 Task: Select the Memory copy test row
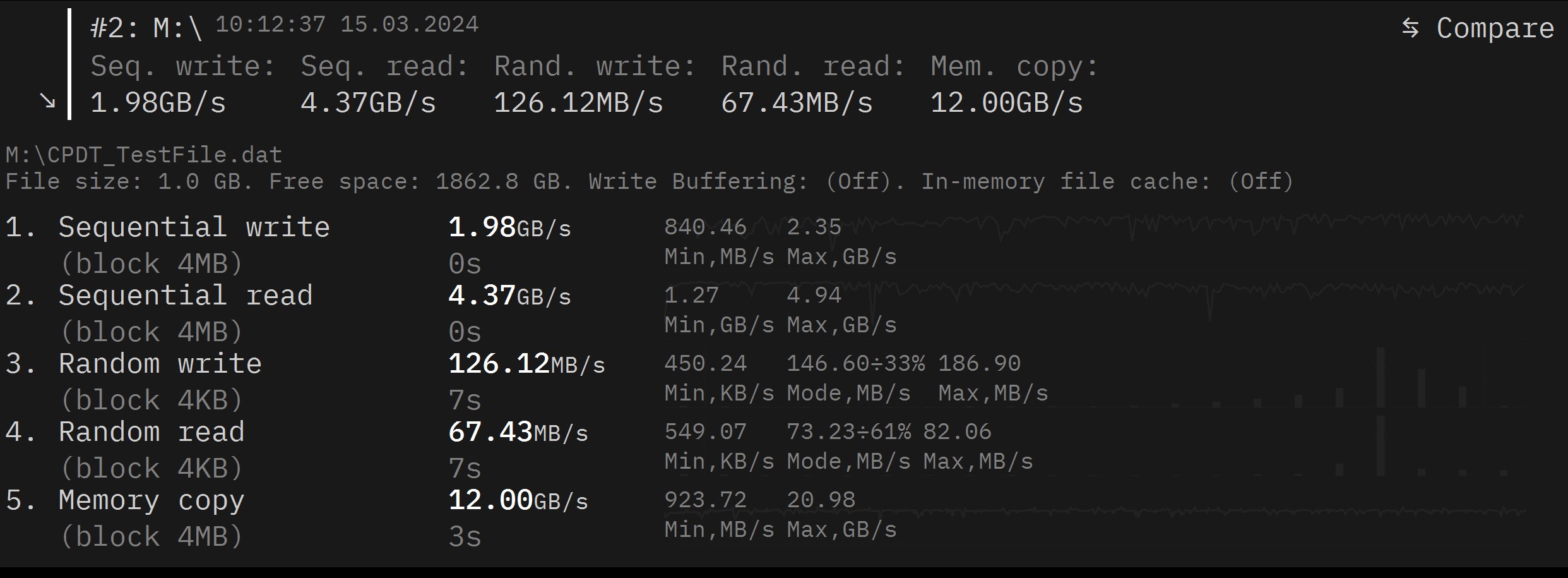[x=151, y=500]
